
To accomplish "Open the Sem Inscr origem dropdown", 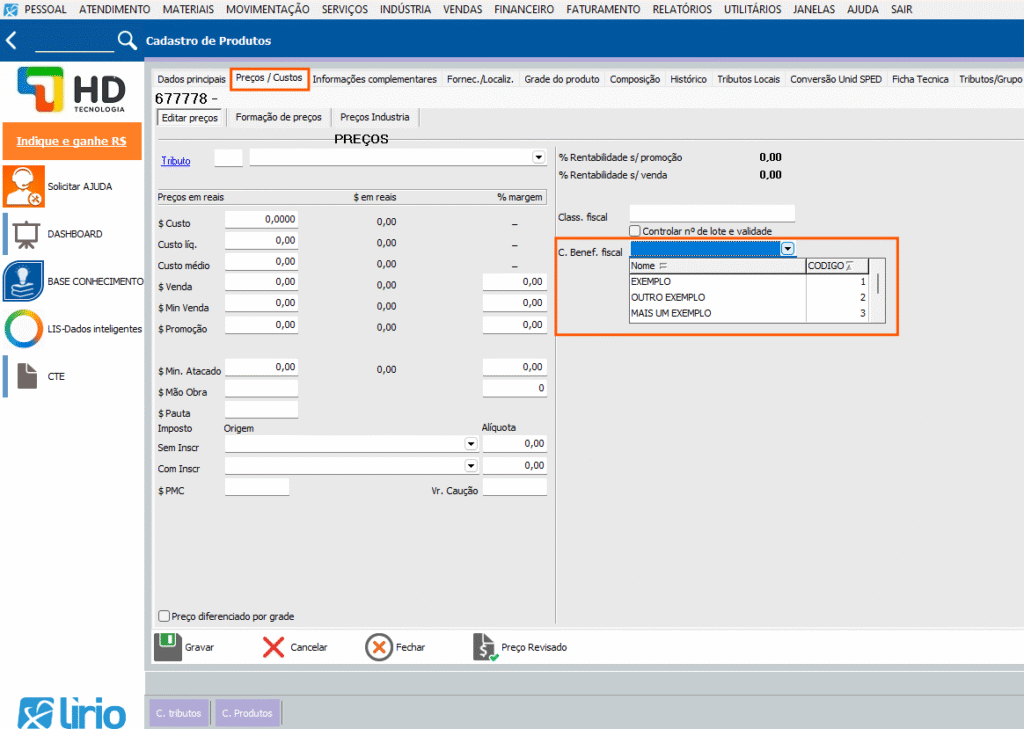I will pyautogui.click(x=470, y=444).
